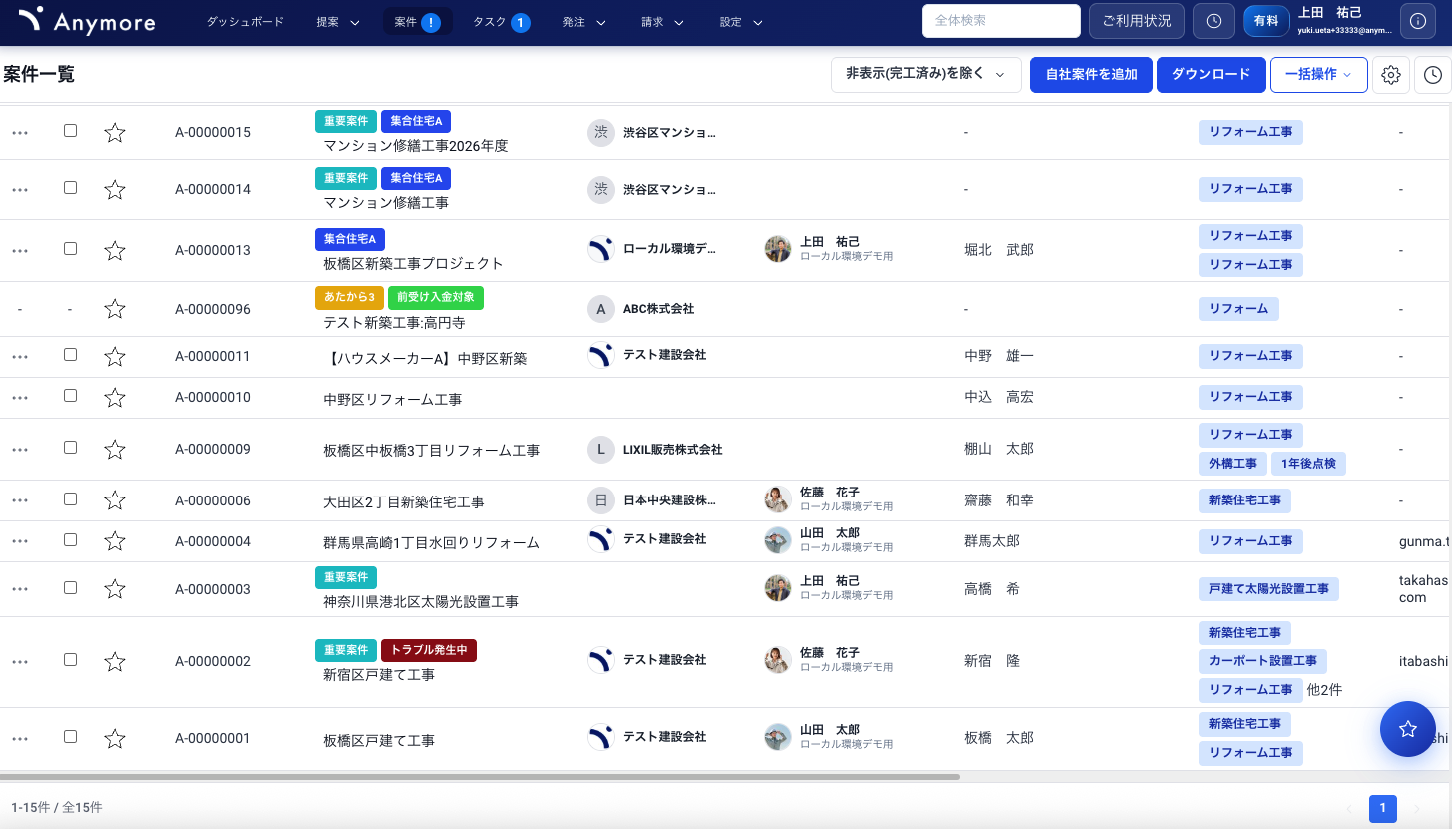Click the Anymore logo in the navigation bar
Viewport: 1452px width, 829px height.
click(85, 20)
